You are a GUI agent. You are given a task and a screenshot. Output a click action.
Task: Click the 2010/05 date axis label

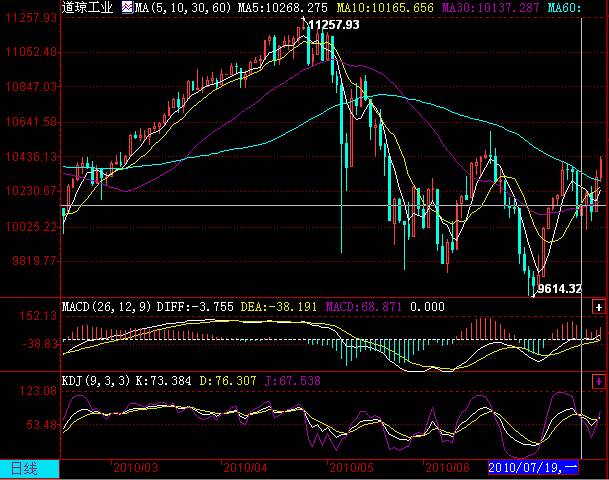point(351,468)
